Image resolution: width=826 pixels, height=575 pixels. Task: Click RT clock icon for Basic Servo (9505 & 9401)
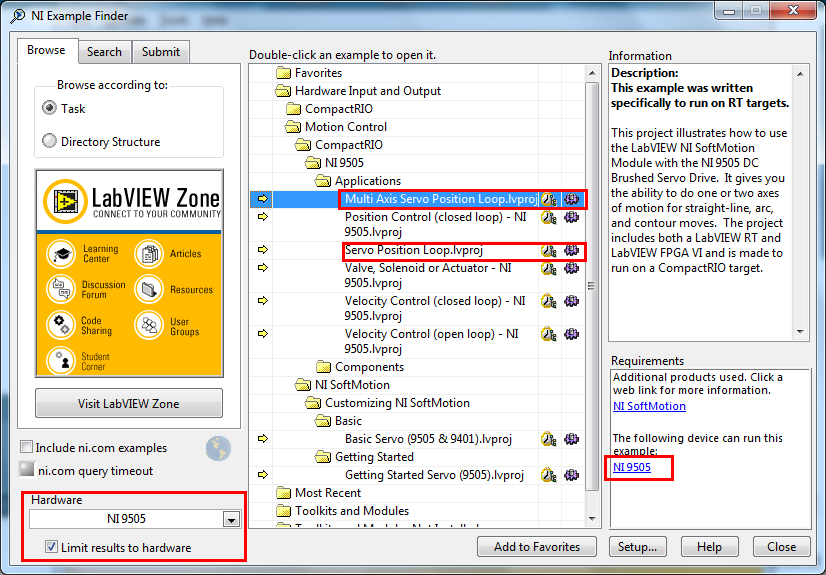tap(549, 439)
